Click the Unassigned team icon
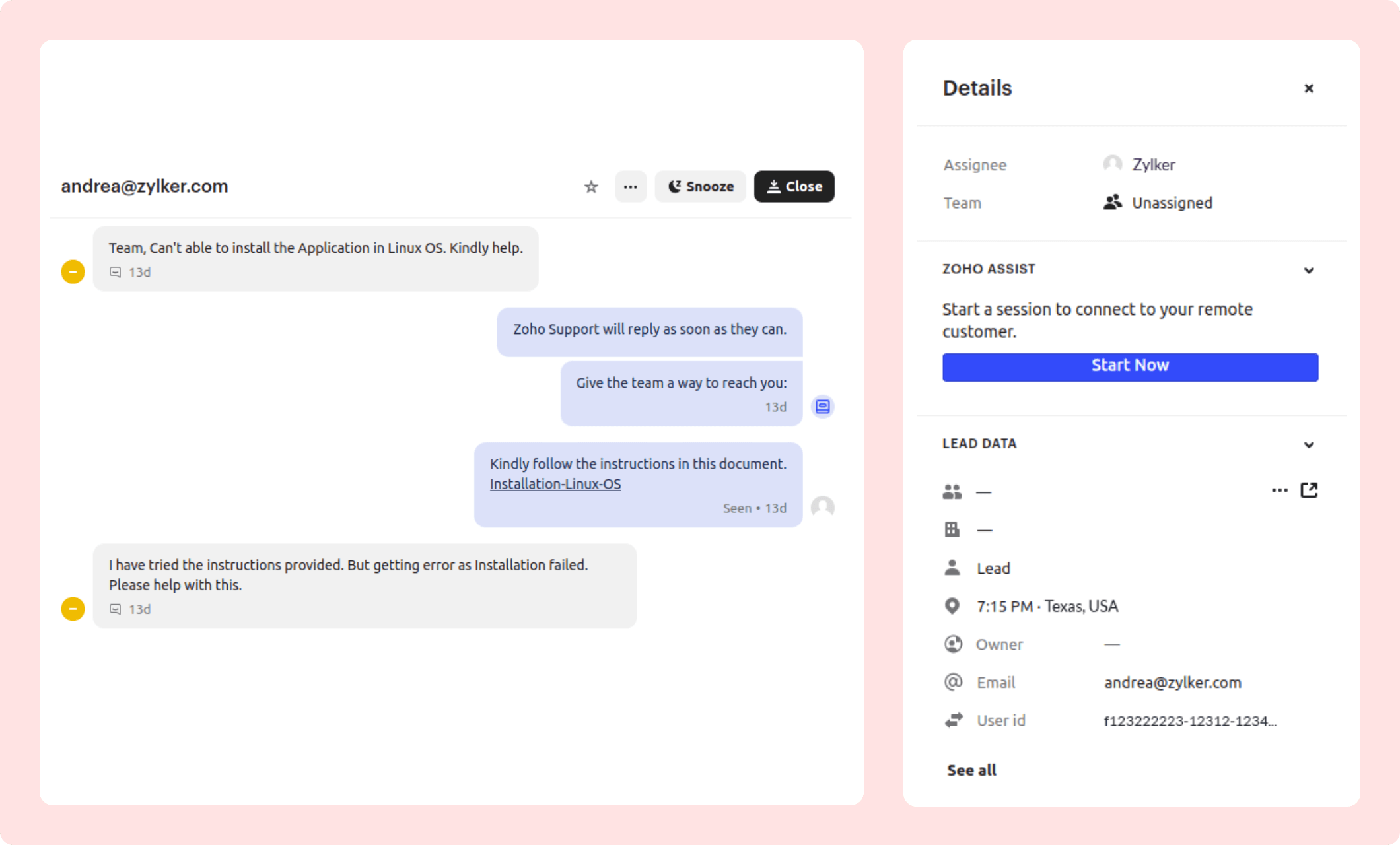 tap(1113, 203)
